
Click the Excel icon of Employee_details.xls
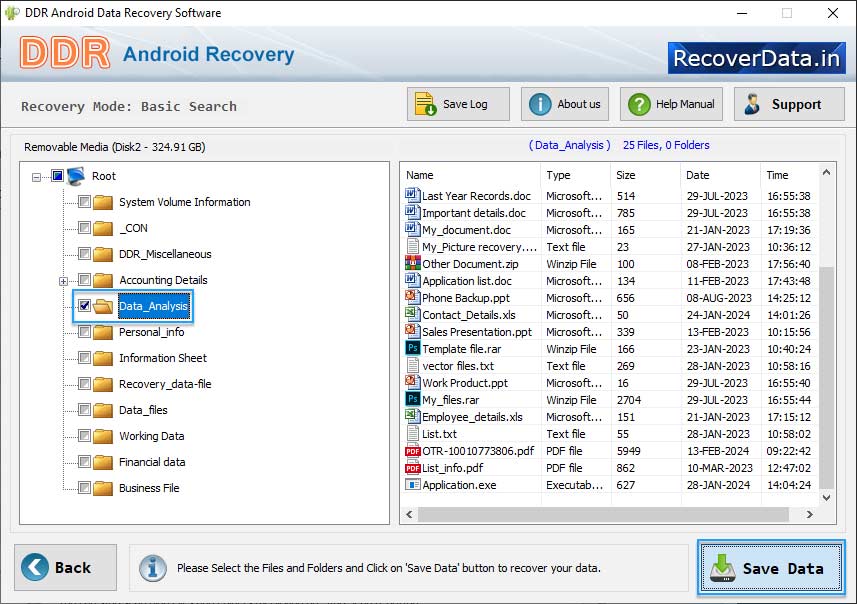(412, 415)
